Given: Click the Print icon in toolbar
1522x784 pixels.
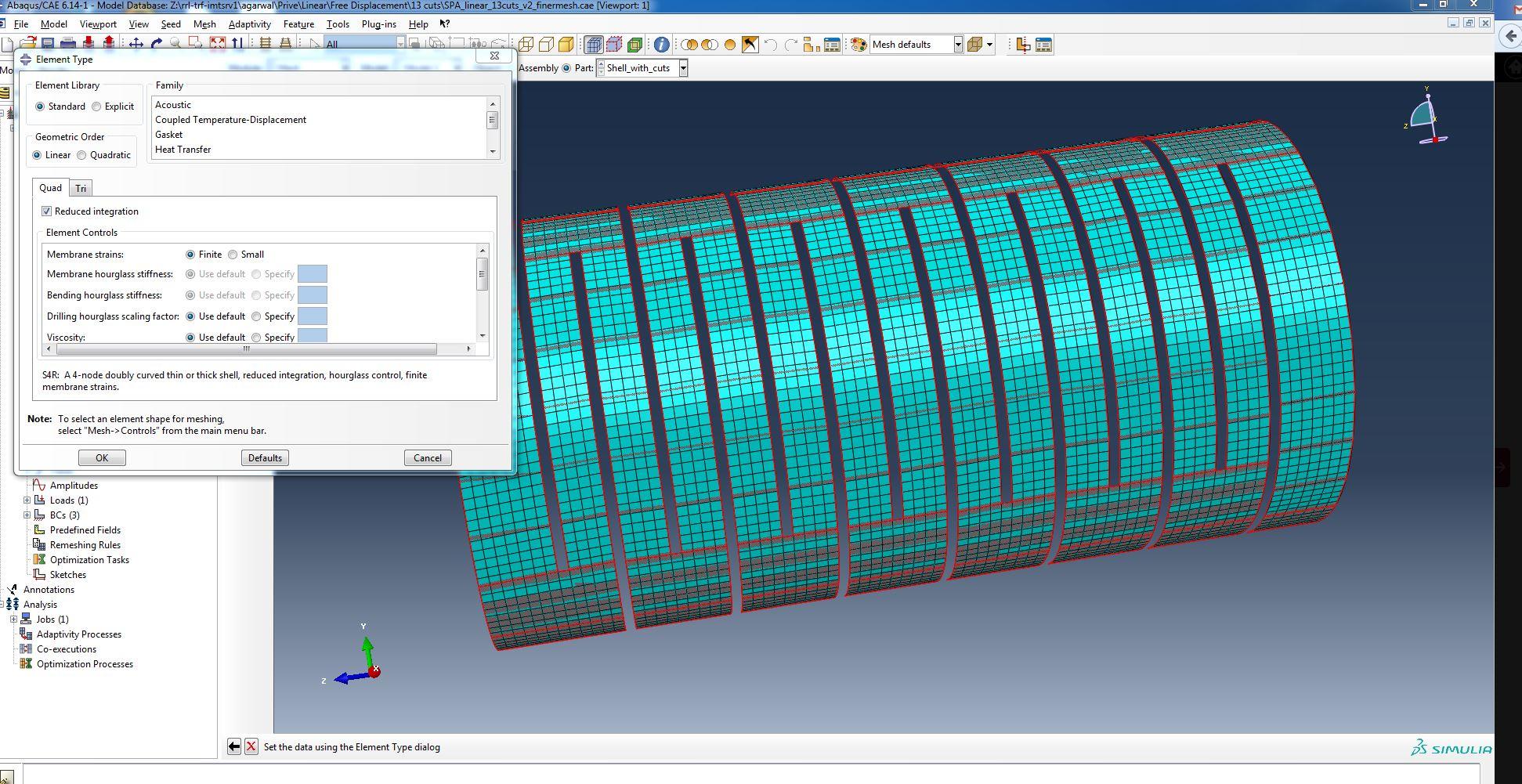Looking at the screenshot, I should tap(68, 43).
